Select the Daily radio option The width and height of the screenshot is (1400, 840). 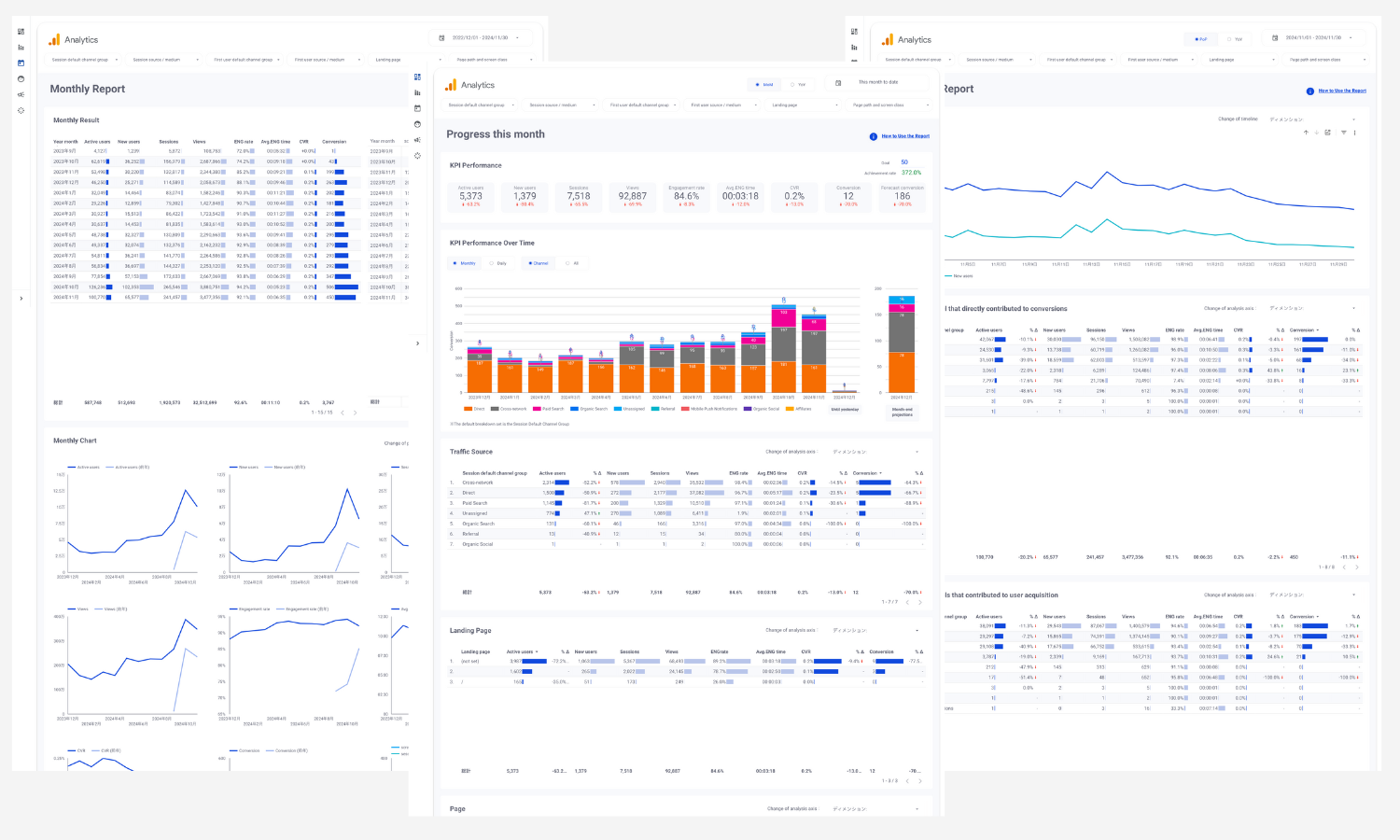pos(497,263)
